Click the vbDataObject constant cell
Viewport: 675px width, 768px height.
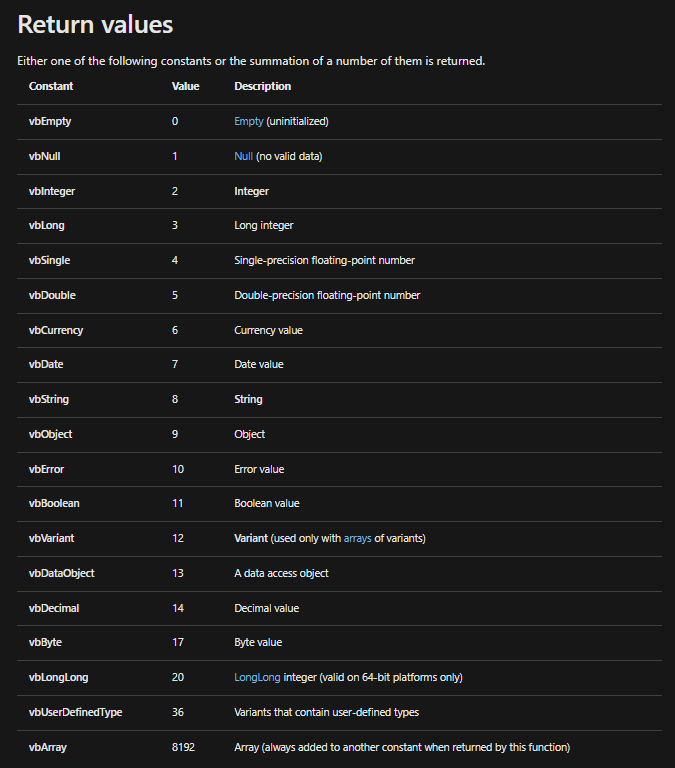pos(62,573)
